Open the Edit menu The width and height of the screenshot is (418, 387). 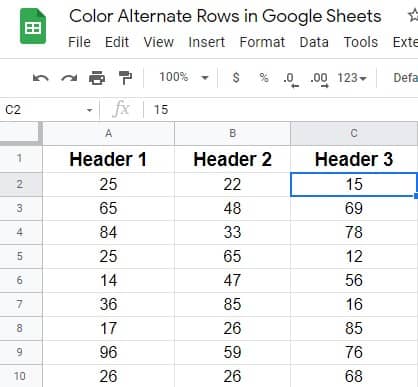(x=117, y=42)
